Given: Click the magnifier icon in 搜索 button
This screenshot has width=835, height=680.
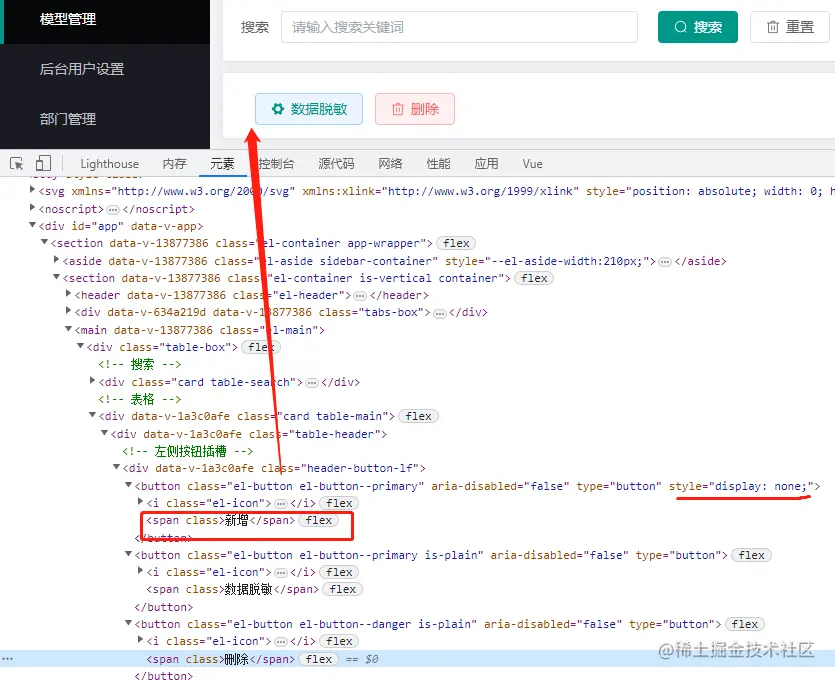Looking at the screenshot, I should tap(681, 27).
